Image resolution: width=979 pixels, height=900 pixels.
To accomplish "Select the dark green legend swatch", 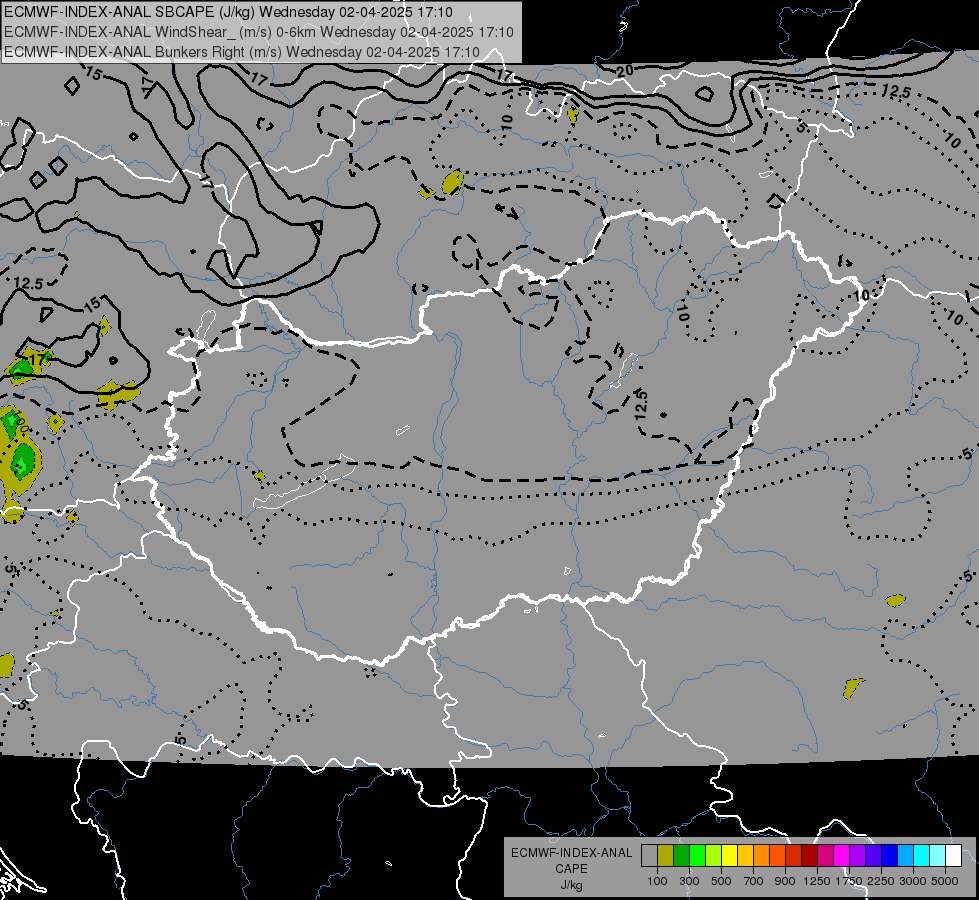I will [681, 856].
